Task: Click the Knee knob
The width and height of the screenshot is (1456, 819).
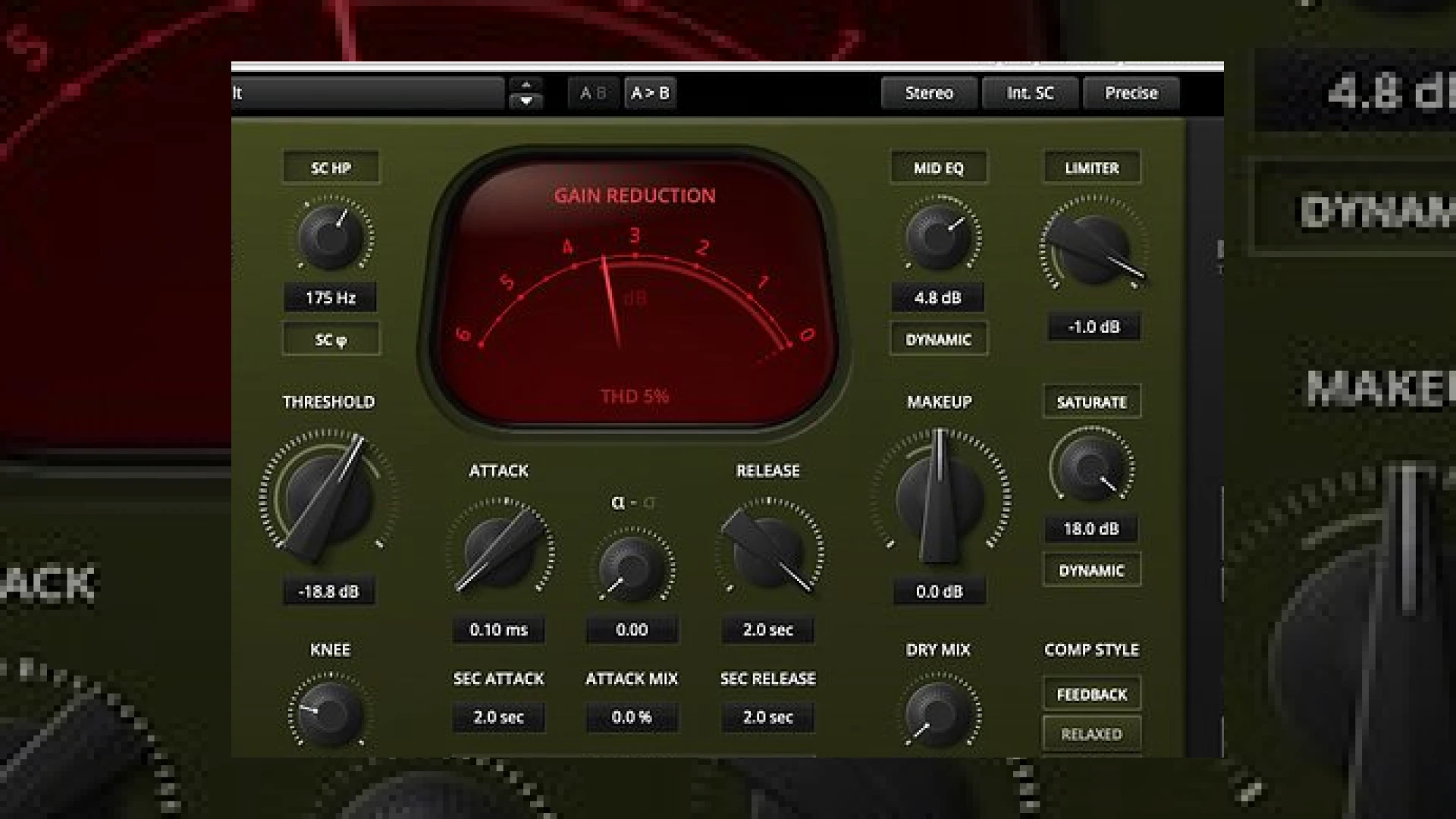Action: click(x=329, y=713)
